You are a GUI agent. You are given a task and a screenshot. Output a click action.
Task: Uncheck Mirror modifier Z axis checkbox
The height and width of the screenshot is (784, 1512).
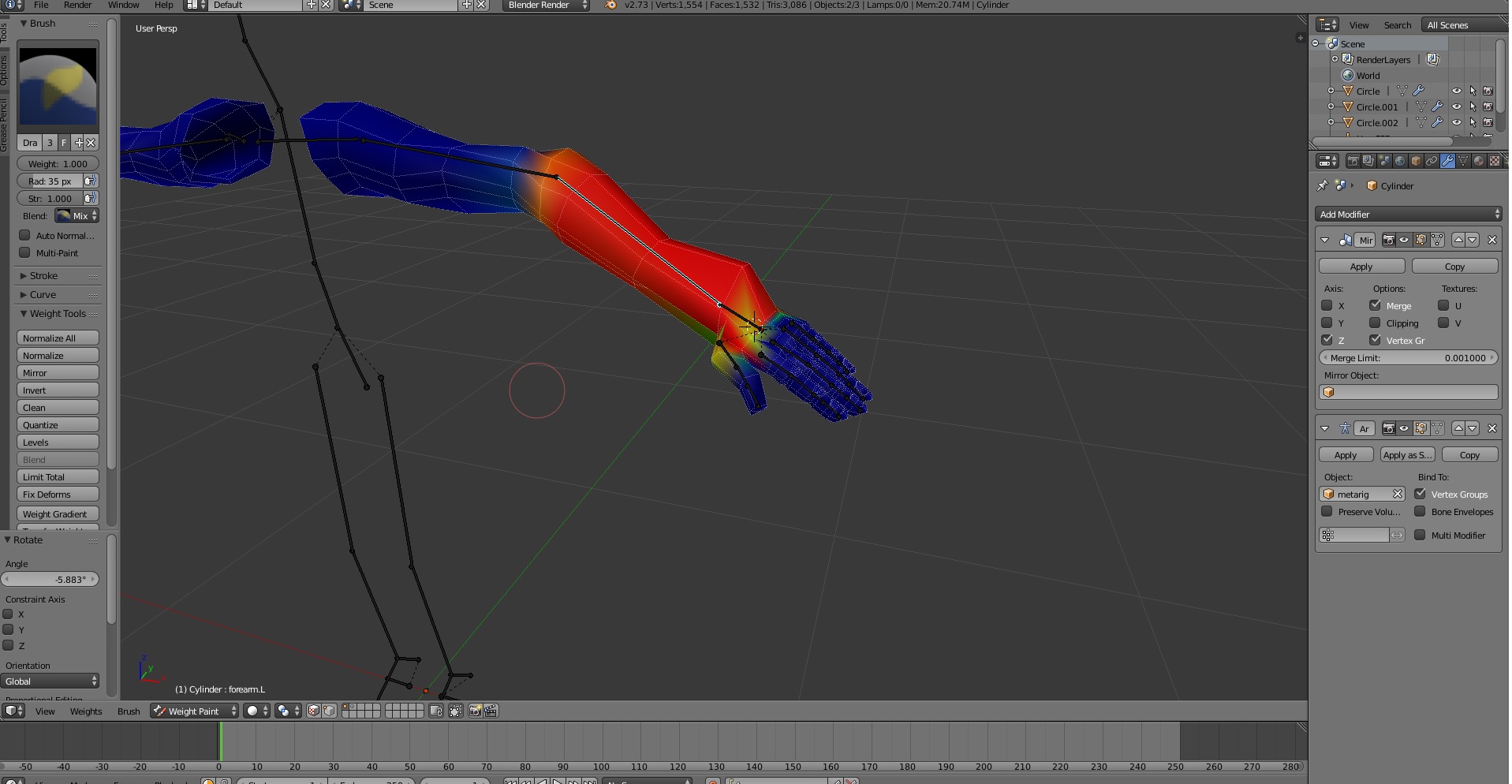1327,341
